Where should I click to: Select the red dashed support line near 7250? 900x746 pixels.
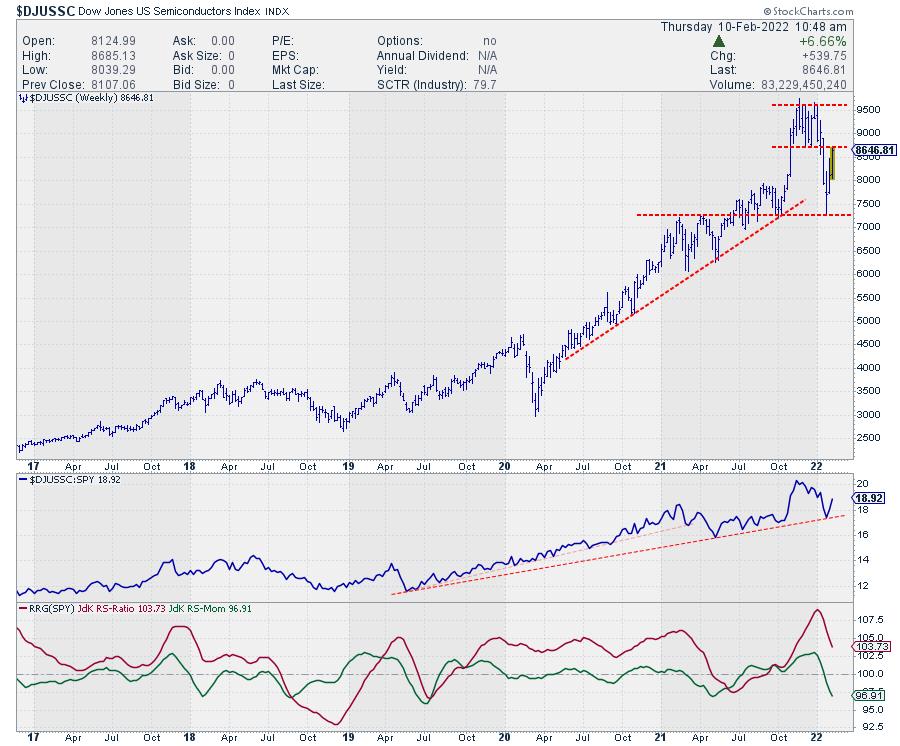[x=730, y=215]
